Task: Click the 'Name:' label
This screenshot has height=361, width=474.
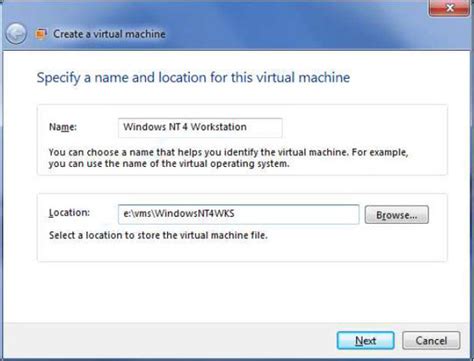Action: coord(63,127)
